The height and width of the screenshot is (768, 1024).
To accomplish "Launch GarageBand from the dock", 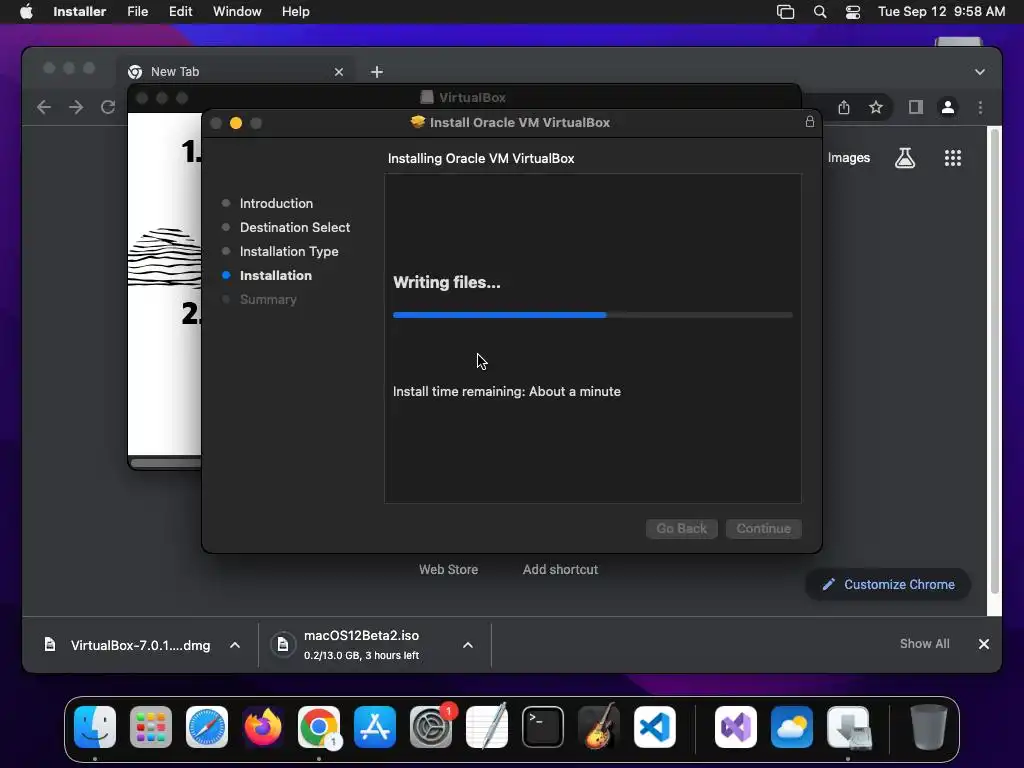I will 599,727.
